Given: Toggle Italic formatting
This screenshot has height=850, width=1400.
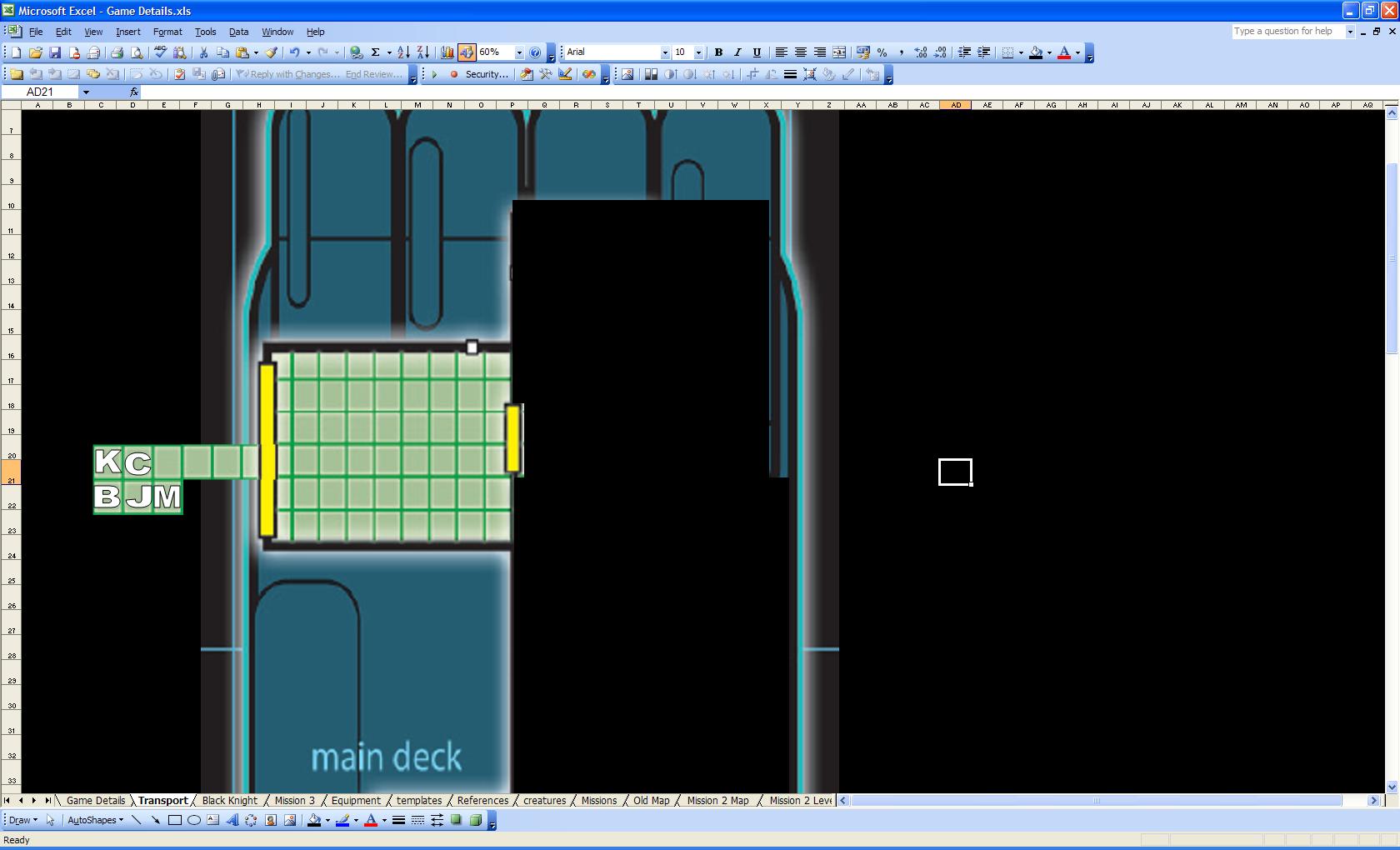Looking at the screenshot, I should [x=737, y=52].
